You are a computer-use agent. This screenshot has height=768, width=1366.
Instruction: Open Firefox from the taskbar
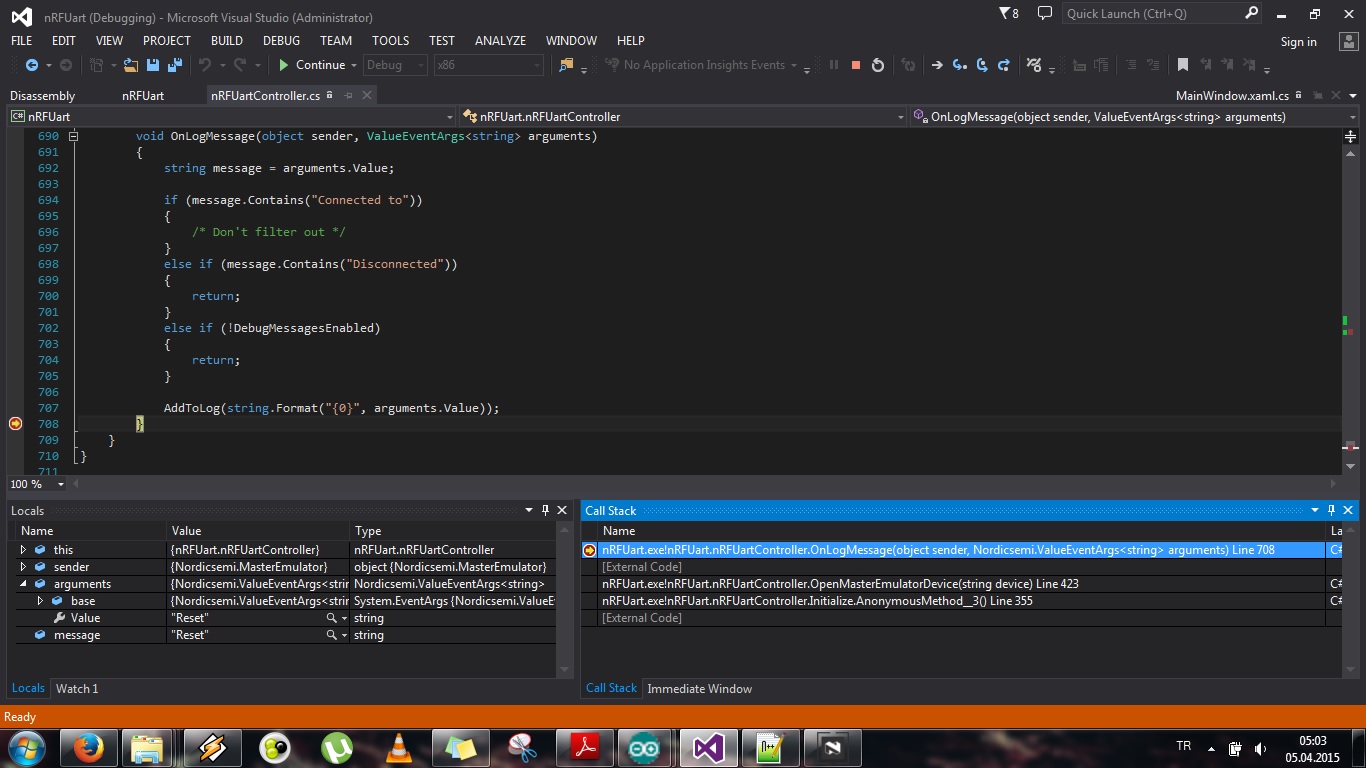(x=88, y=747)
